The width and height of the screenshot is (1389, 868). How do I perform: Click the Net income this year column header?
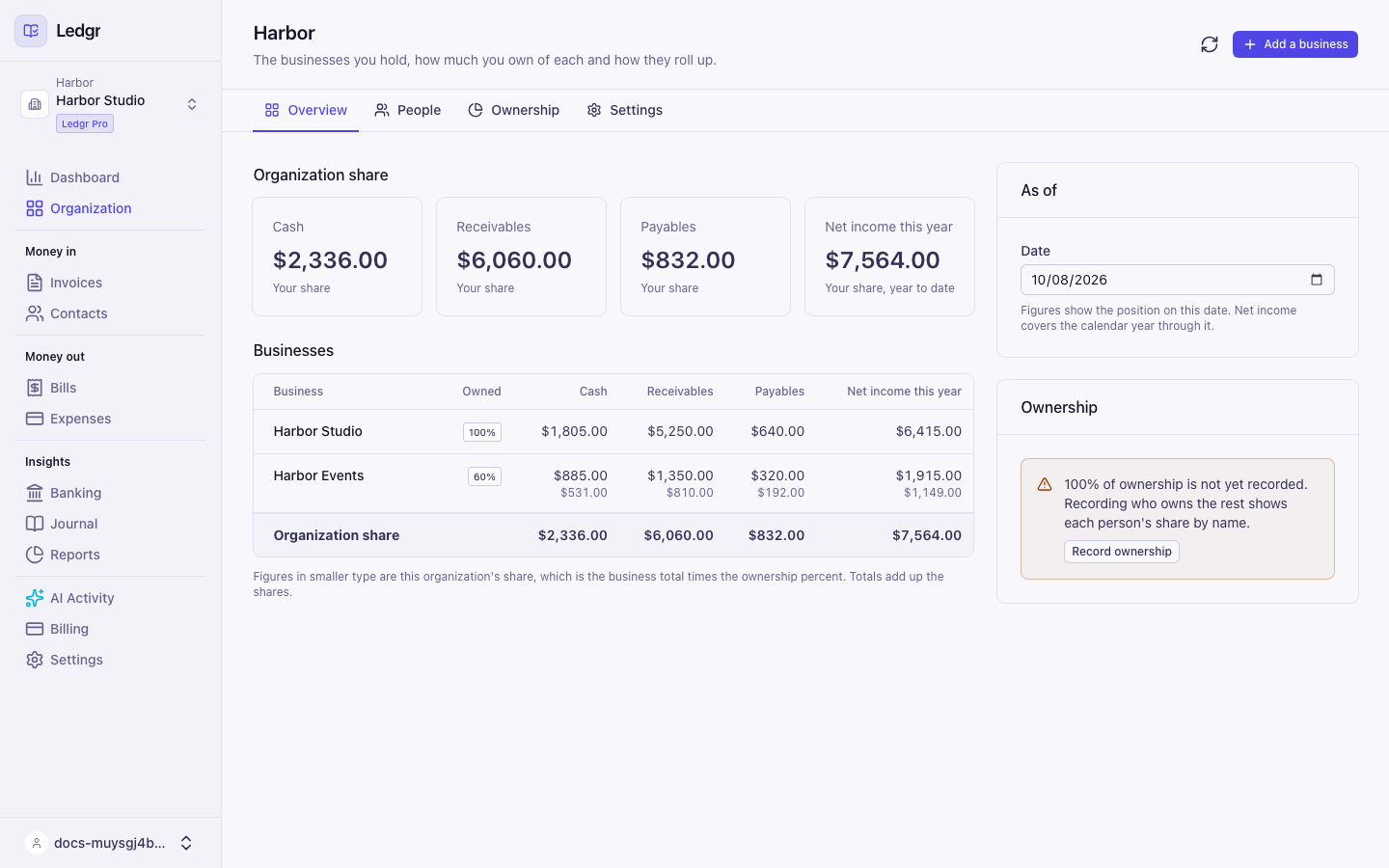click(x=904, y=392)
